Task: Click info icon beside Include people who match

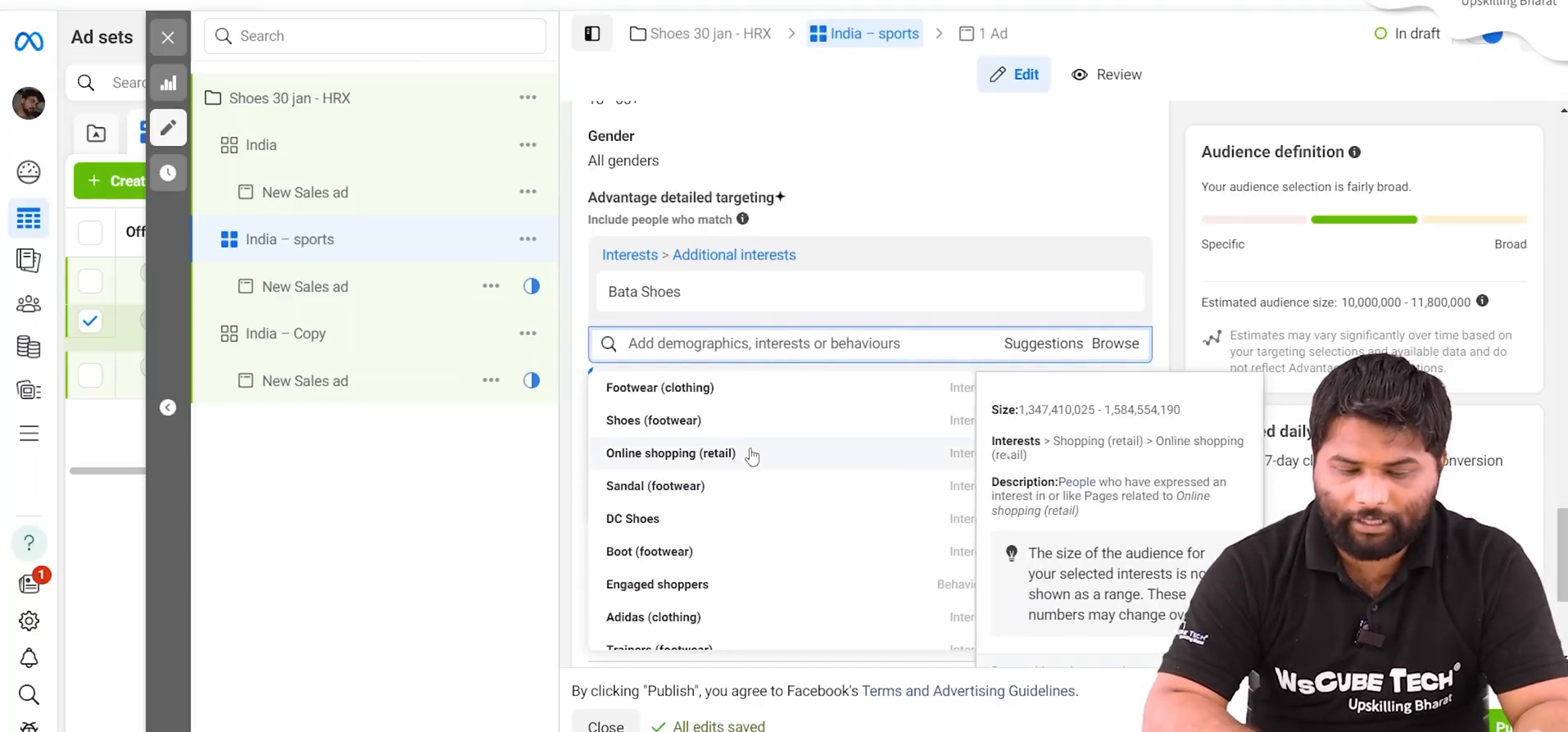Action: pyautogui.click(x=742, y=219)
